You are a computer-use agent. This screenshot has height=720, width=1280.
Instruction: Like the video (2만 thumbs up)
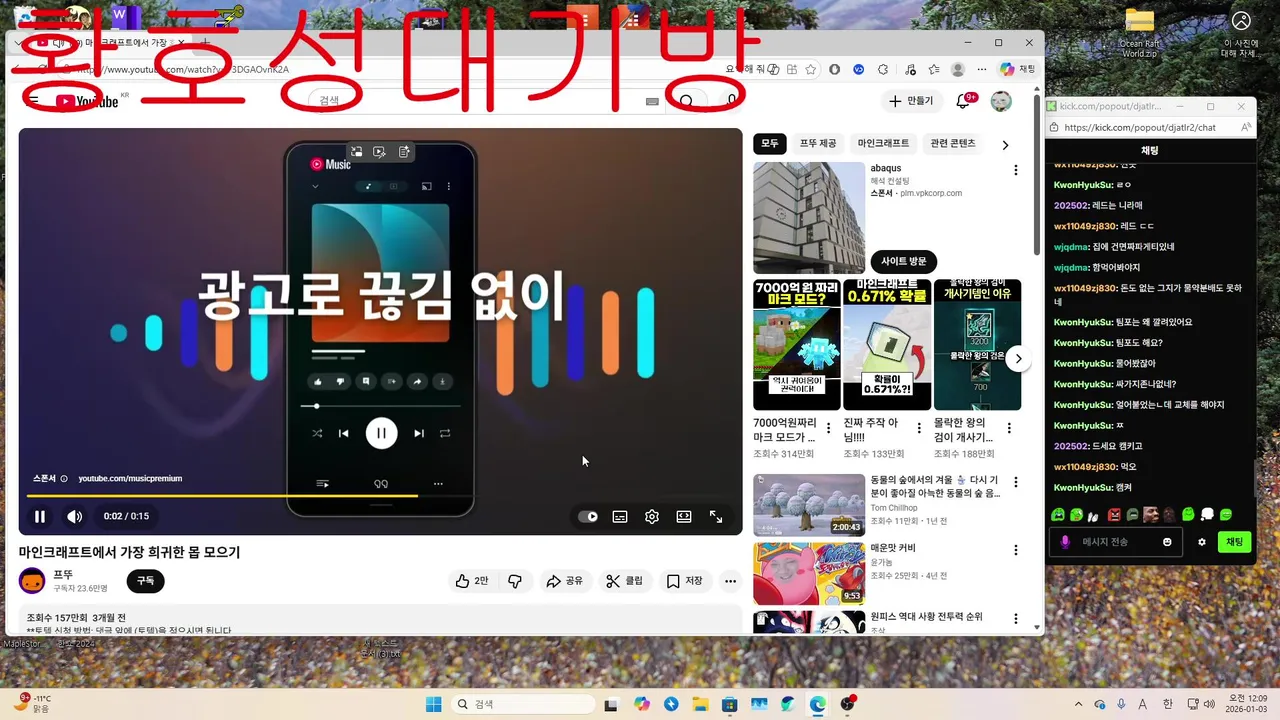pyautogui.click(x=472, y=581)
